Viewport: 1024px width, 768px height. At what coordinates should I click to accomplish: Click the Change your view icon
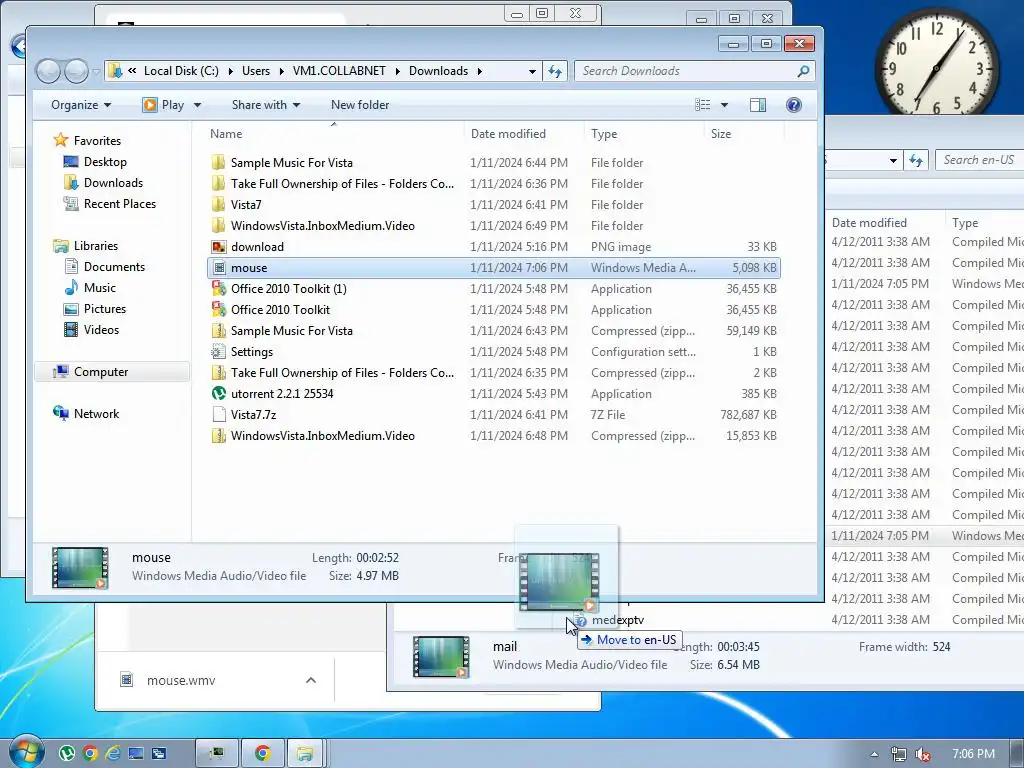click(x=703, y=105)
